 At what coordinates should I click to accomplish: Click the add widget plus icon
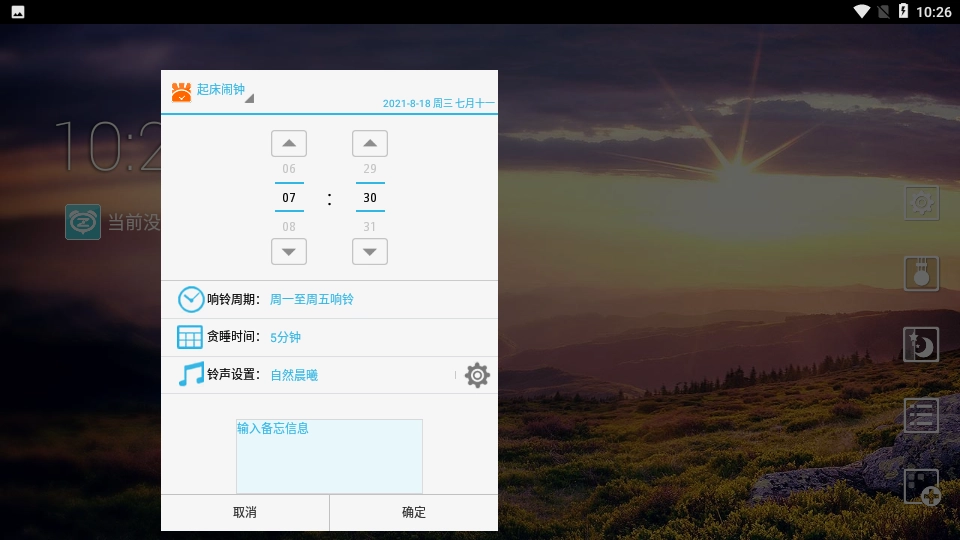[x=921, y=486]
